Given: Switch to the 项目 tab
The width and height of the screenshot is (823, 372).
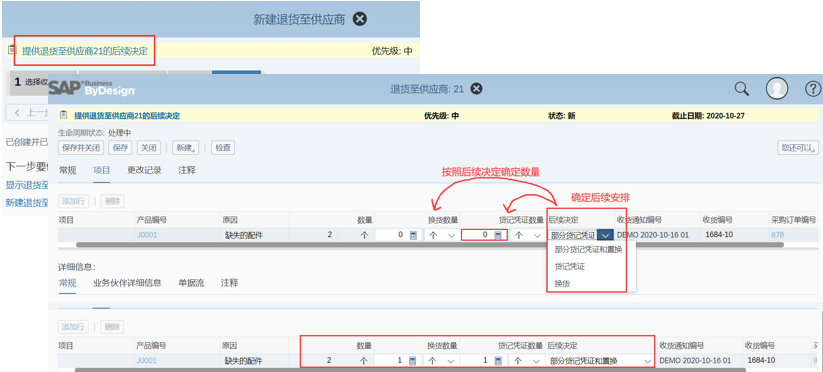Looking at the screenshot, I should tap(101, 170).
